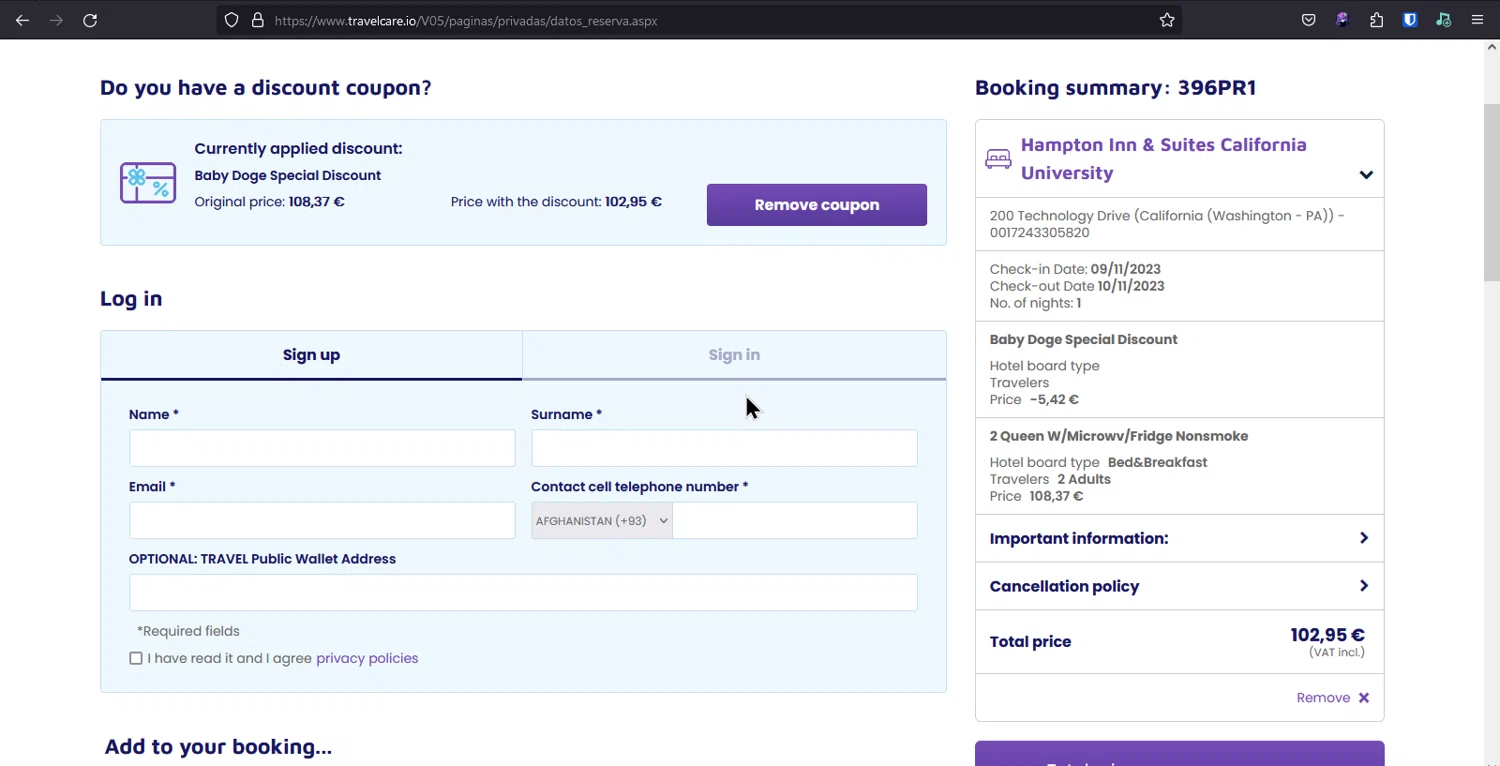Click the Baby Doge Special Discount coupon name
Viewport: 1500px width, 766px height.
288,175
